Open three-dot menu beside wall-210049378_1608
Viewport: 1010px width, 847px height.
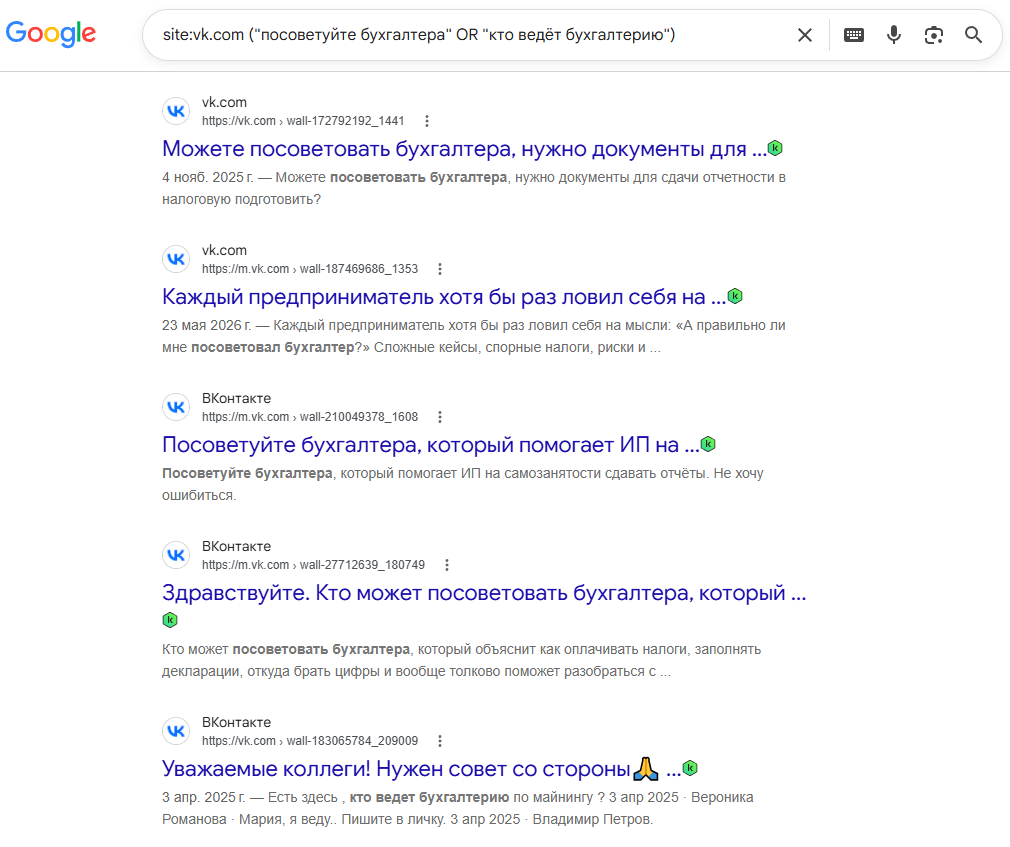440,417
